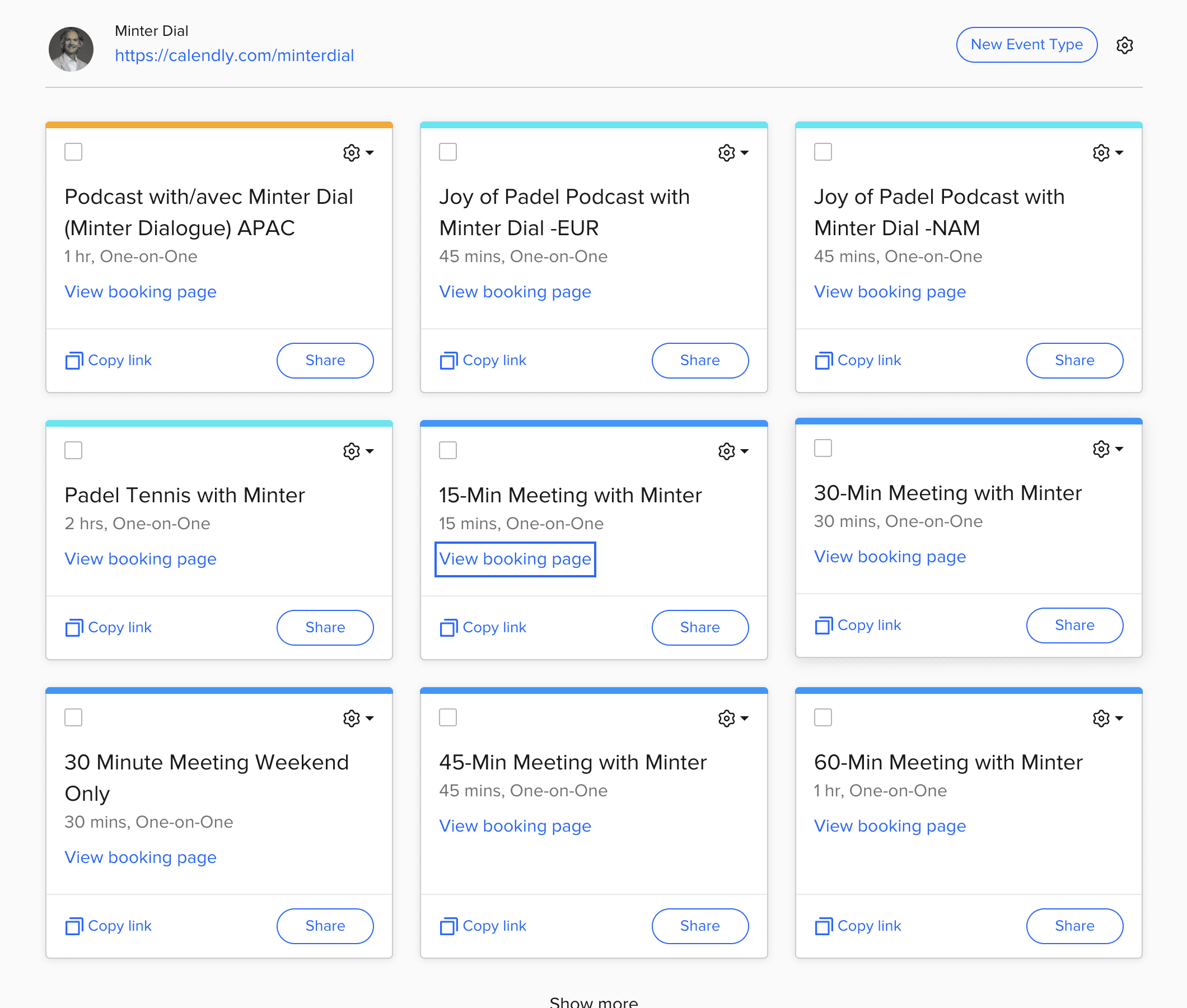The width and height of the screenshot is (1187, 1008).
Task: Click the settings gear icon on 15-Min Meeting card
Action: click(727, 449)
